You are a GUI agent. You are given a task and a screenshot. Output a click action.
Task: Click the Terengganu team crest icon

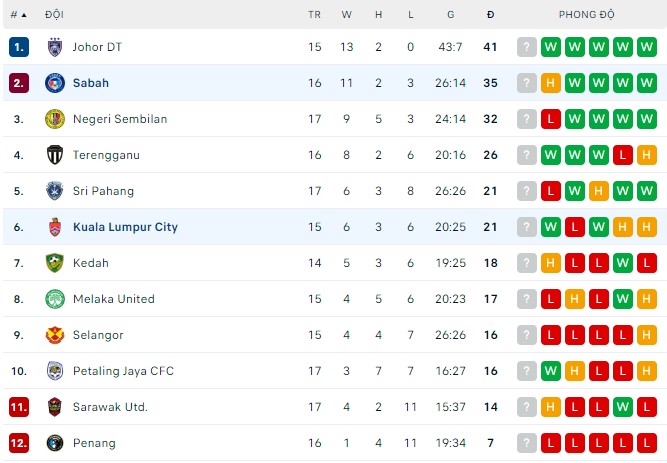click(x=54, y=155)
